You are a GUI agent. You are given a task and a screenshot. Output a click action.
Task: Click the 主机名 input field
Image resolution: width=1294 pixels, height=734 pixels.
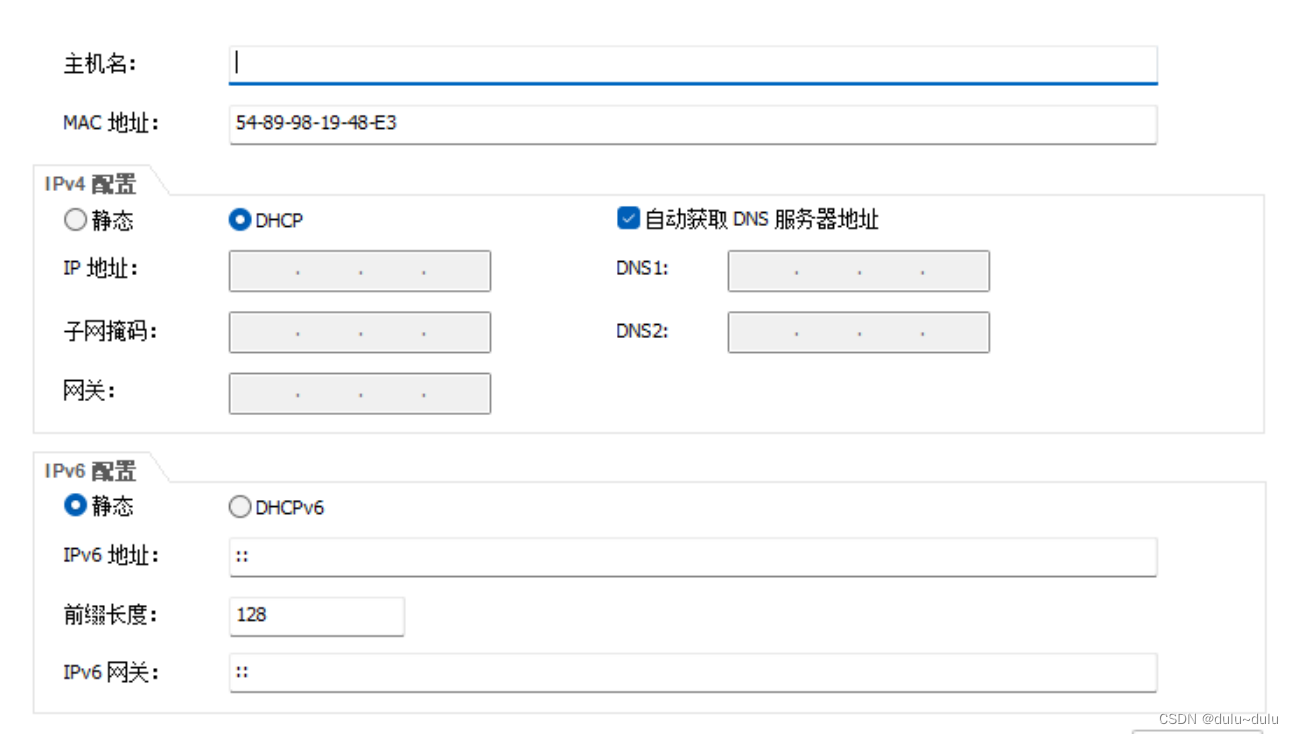tap(692, 64)
